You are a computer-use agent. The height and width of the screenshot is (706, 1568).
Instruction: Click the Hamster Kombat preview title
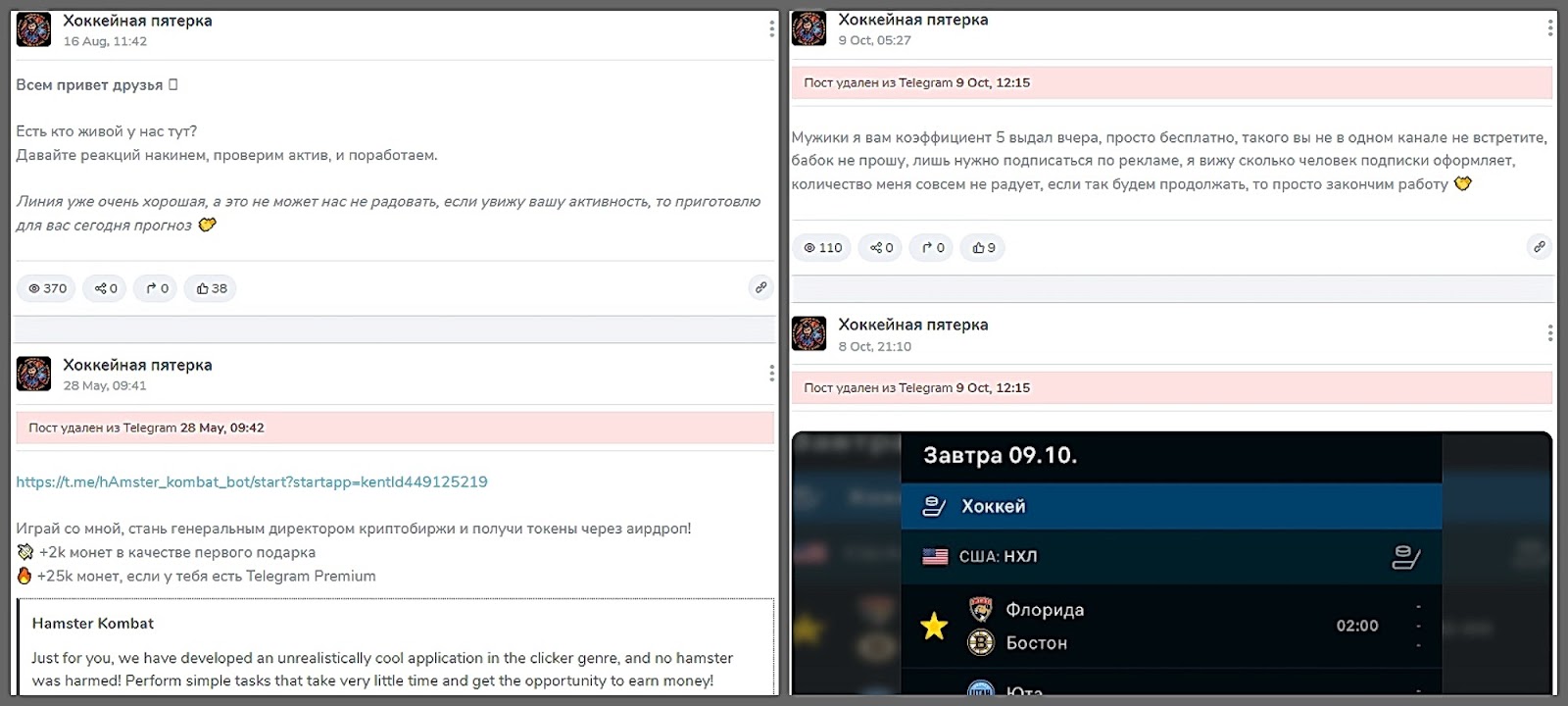[93, 623]
